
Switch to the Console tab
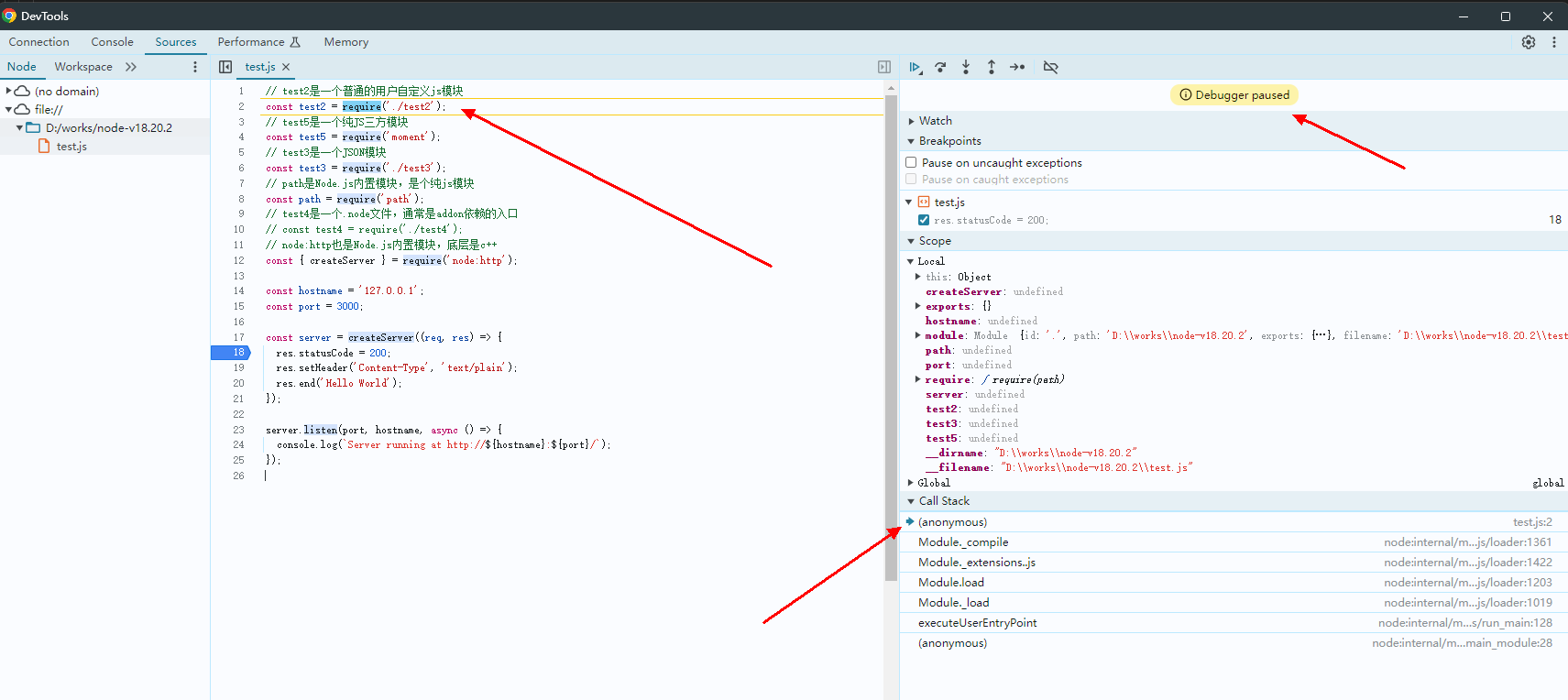pyautogui.click(x=112, y=42)
